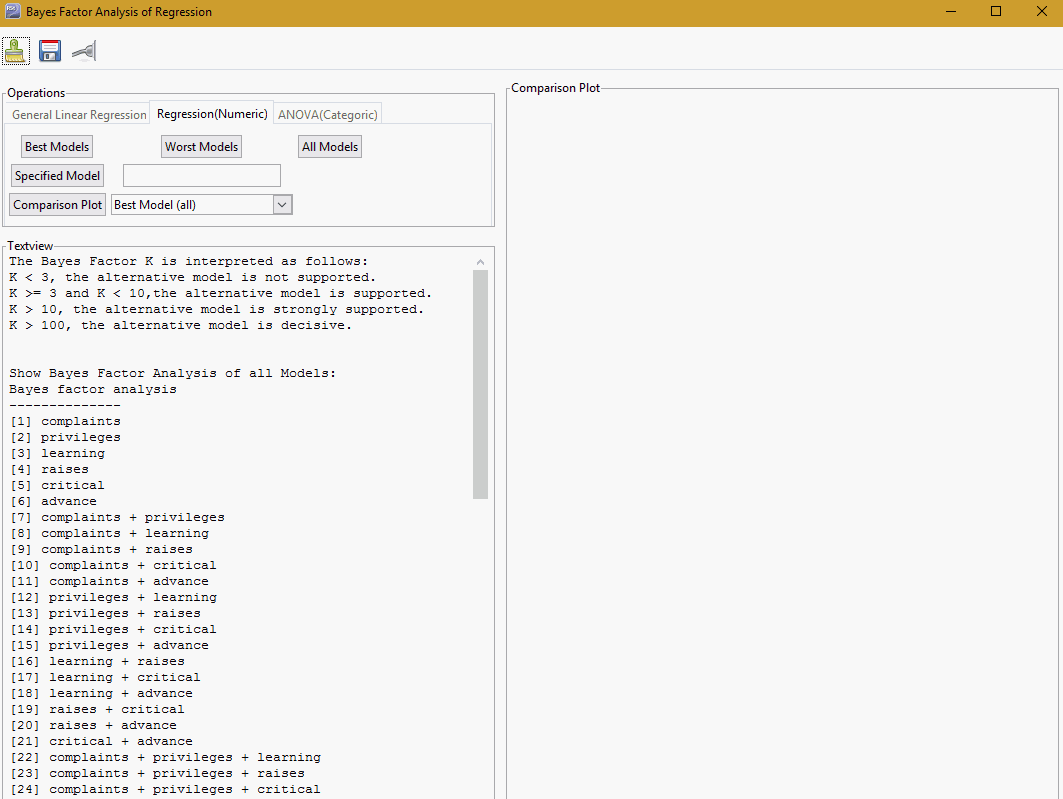Click model line '[5] critical'
This screenshot has height=799, width=1063.
[x=58, y=486]
